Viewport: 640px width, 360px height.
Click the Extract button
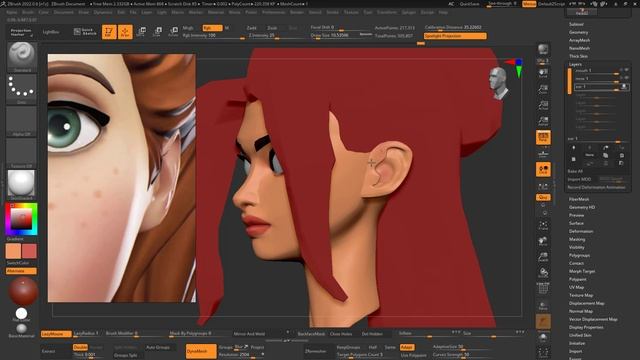coord(49,351)
